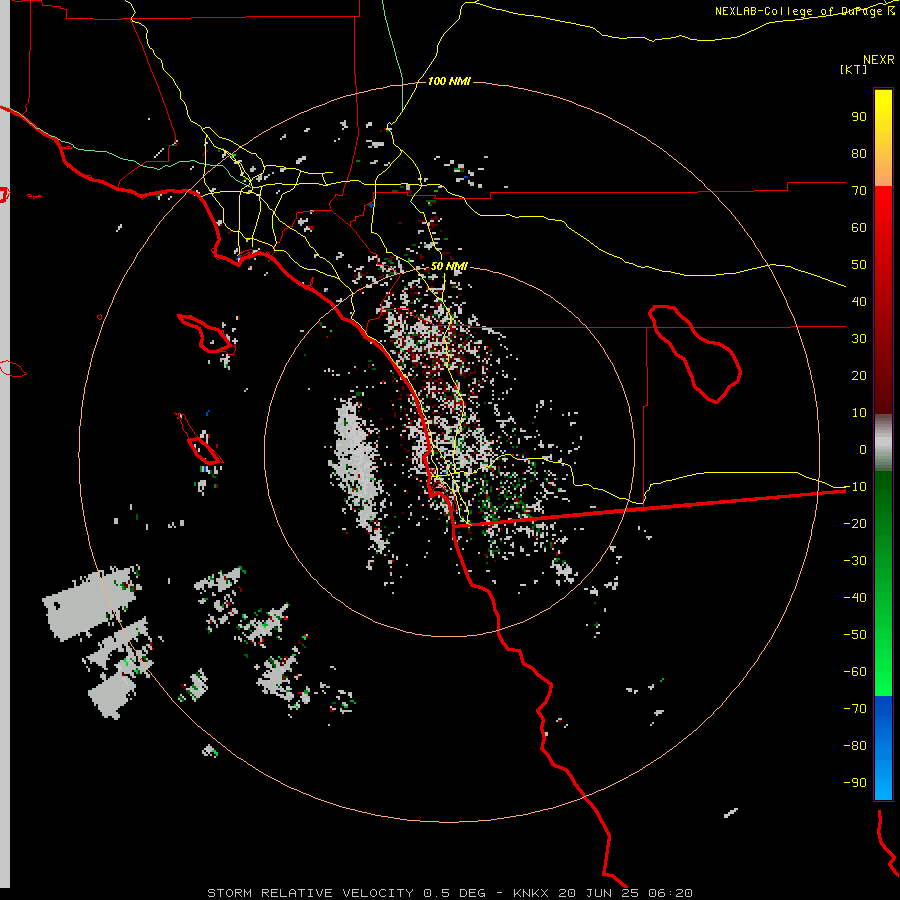
Task: Select the 60 value on velocity scale
Action: [x=859, y=228]
